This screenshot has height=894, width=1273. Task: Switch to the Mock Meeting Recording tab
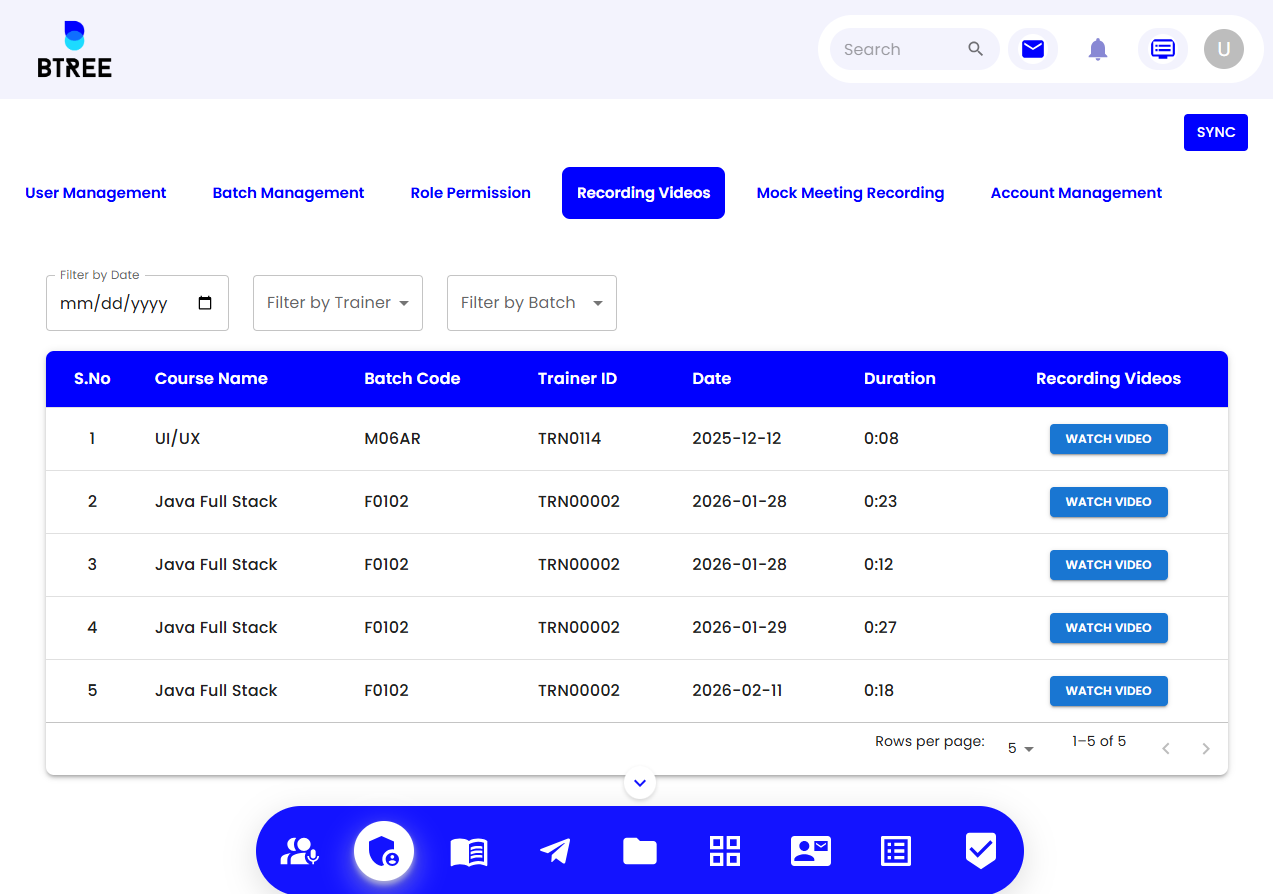[850, 193]
